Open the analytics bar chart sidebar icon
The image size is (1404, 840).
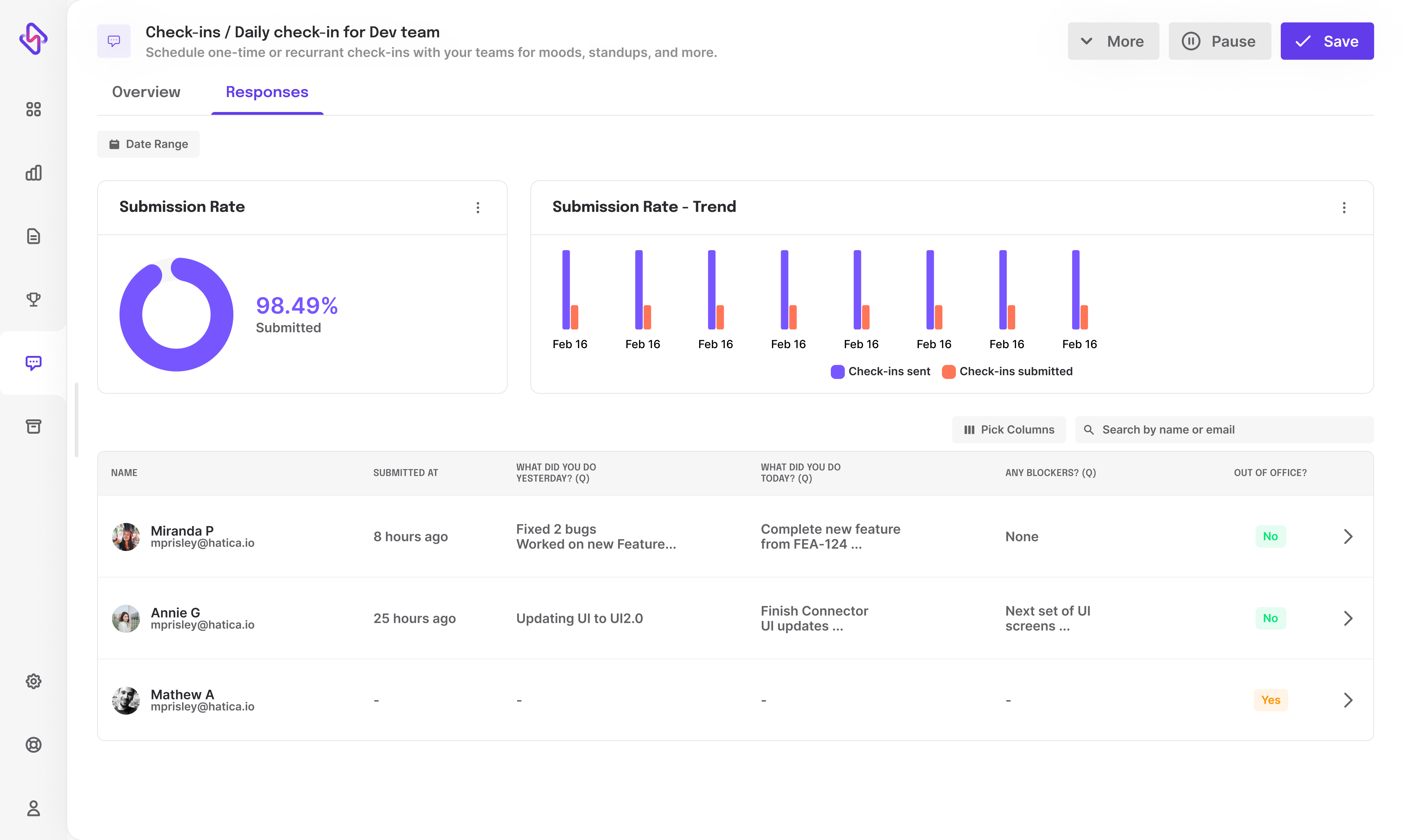[x=33, y=173]
